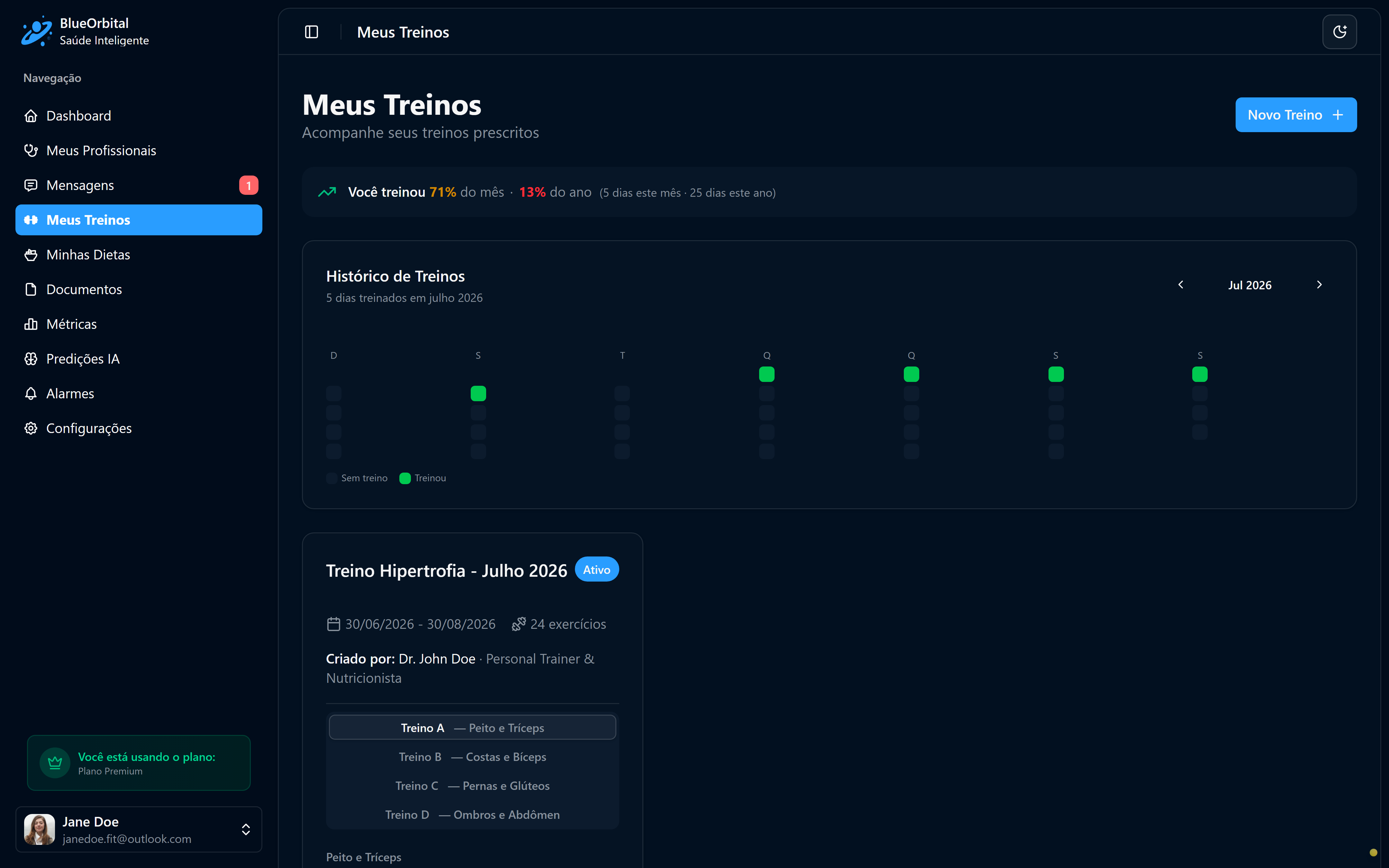This screenshot has width=1389, height=868.
Task: Select Treino B Costas e Bíceps tab
Action: (472, 757)
